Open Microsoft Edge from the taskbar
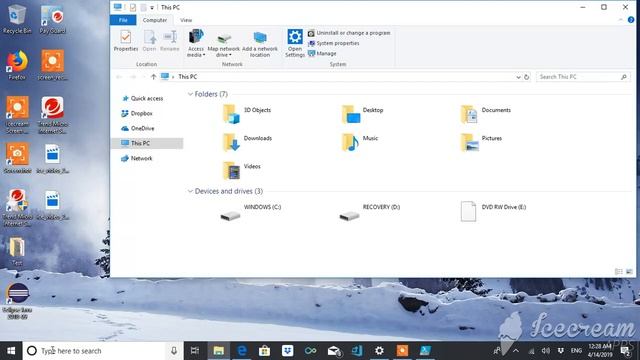Viewport: 640px width, 360px height. pos(242,351)
